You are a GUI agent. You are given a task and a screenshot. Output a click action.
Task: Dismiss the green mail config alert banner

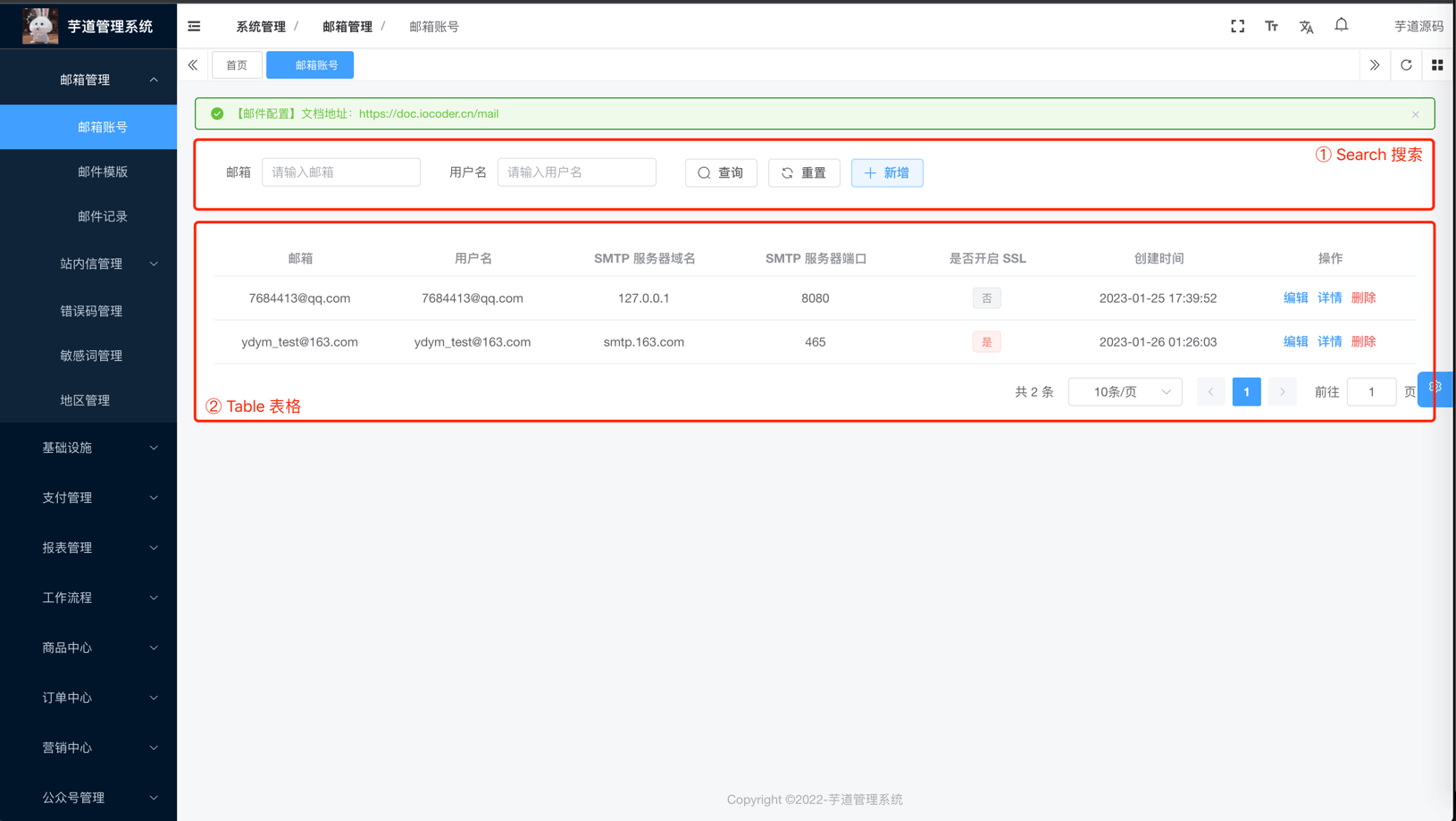pos(1415,113)
